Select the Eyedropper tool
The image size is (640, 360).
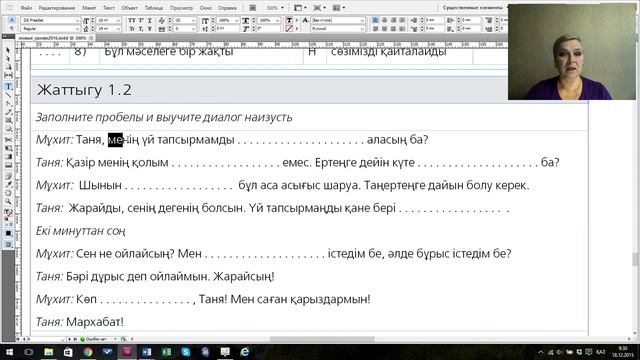point(8,184)
